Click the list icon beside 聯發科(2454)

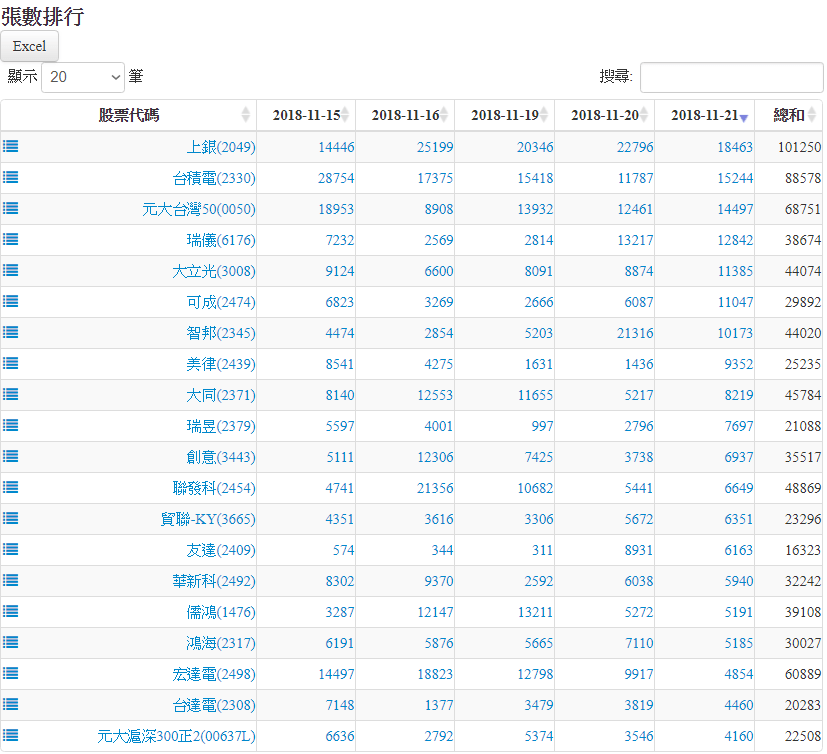(11, 487)
